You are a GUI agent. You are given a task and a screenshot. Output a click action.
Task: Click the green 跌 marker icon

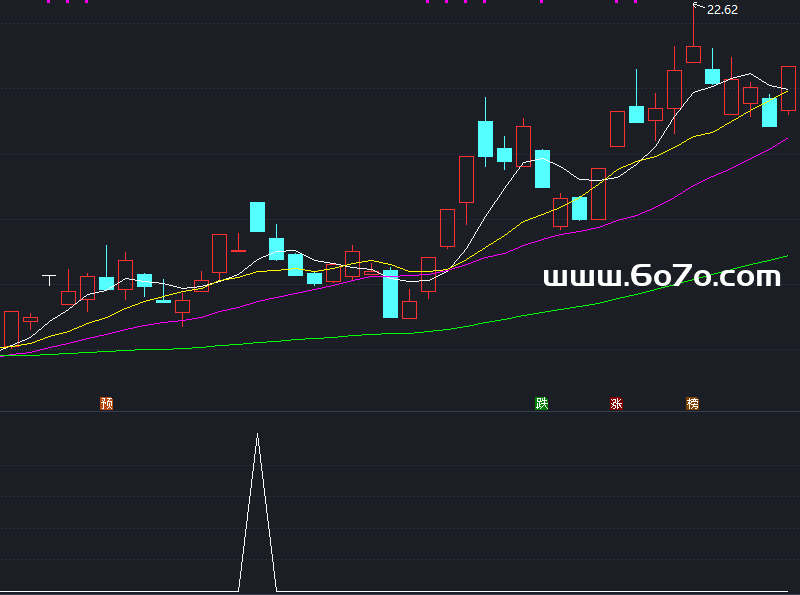542,404
